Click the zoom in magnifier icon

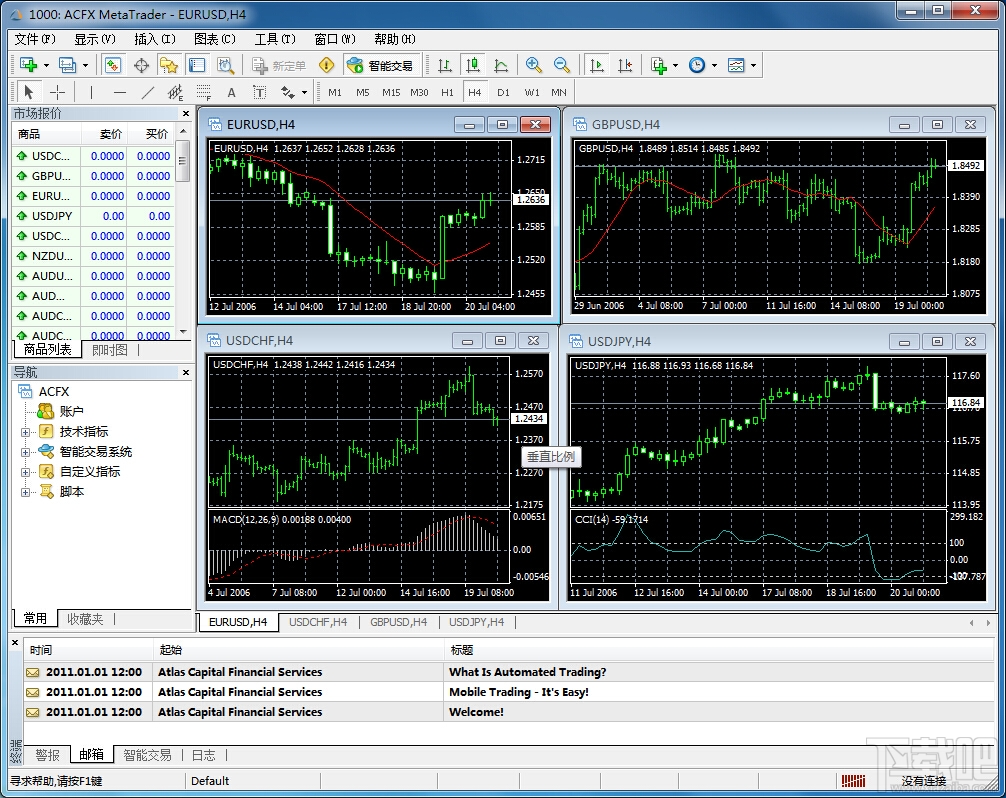tap(534, 65)
